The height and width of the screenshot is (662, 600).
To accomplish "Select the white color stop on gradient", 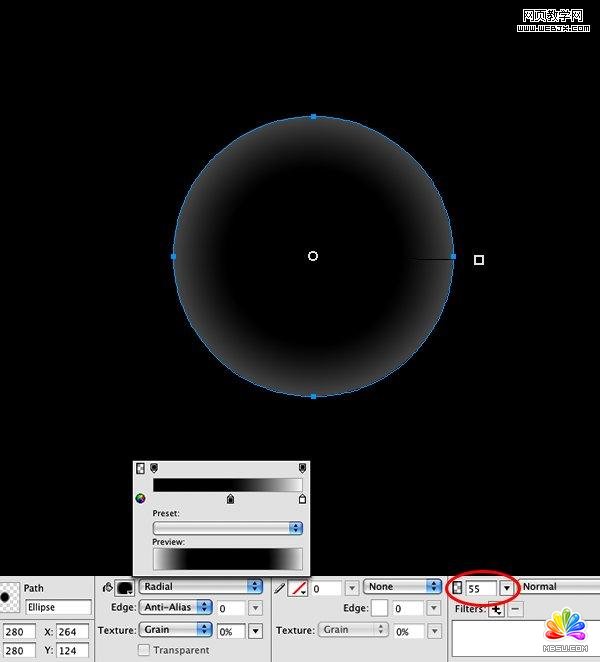I will click(302, 499).
